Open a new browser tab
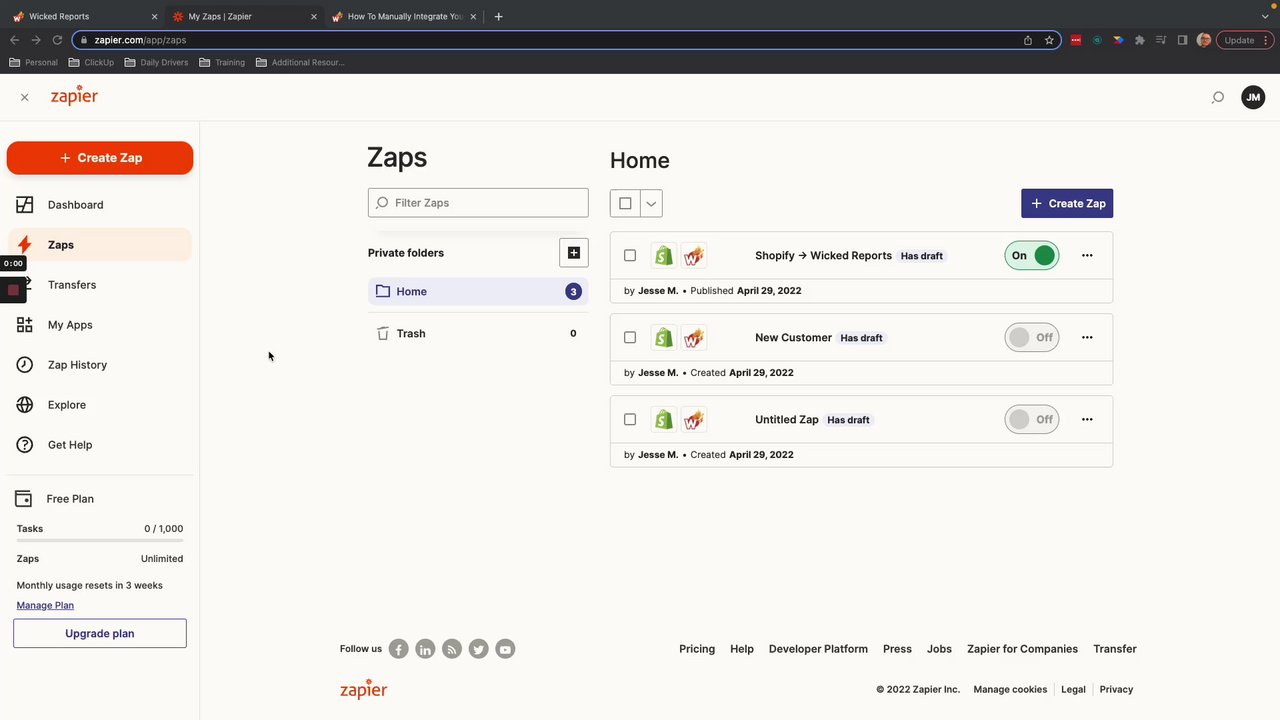This screenshot has height=720, width=1280. pos(499,16)
